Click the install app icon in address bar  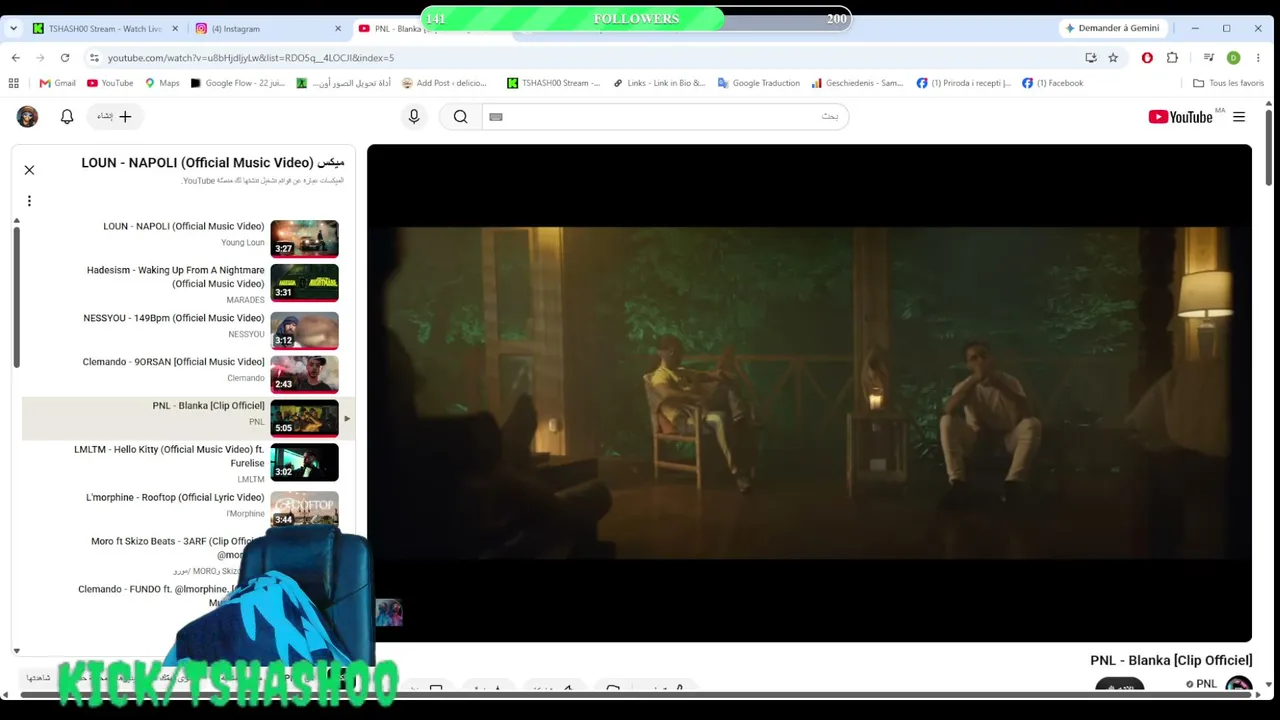coord(1091,58)
